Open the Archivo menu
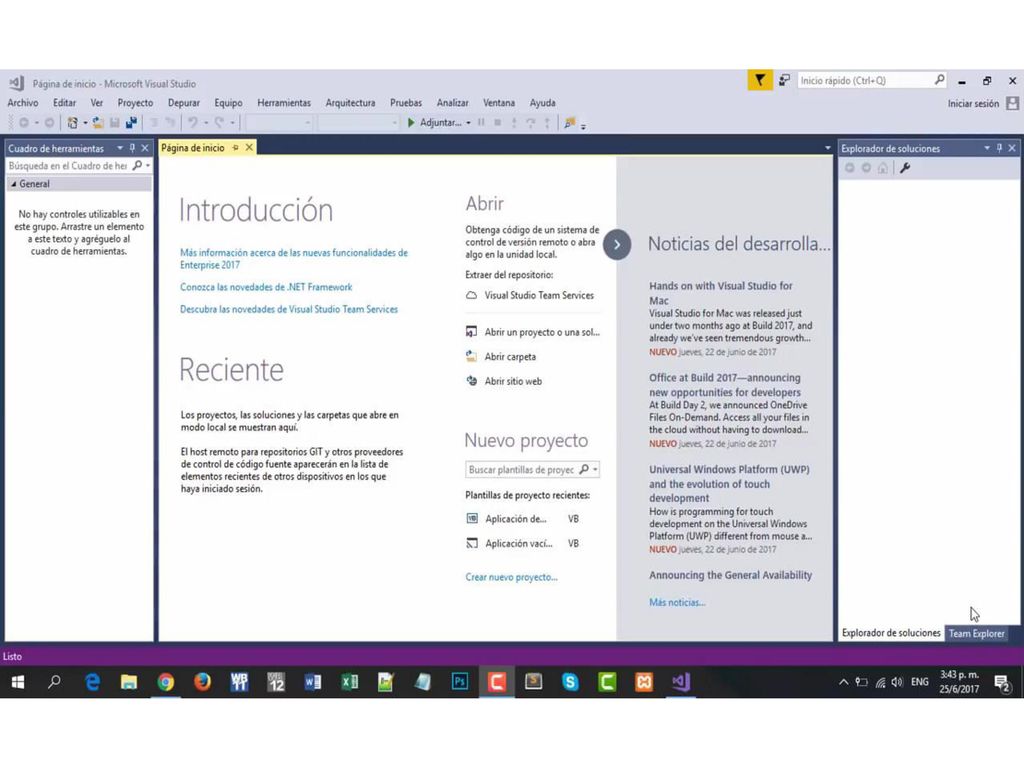 23,103
